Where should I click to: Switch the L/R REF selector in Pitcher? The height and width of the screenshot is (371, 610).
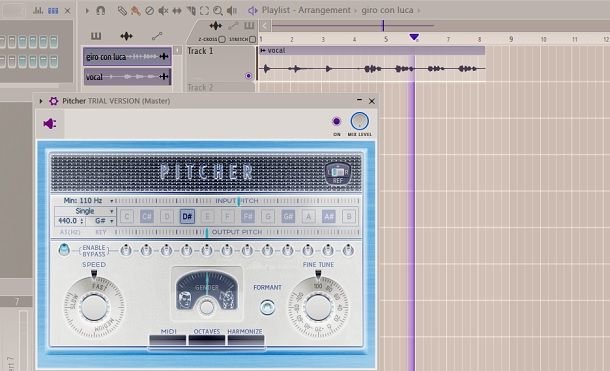pos(338,173)
